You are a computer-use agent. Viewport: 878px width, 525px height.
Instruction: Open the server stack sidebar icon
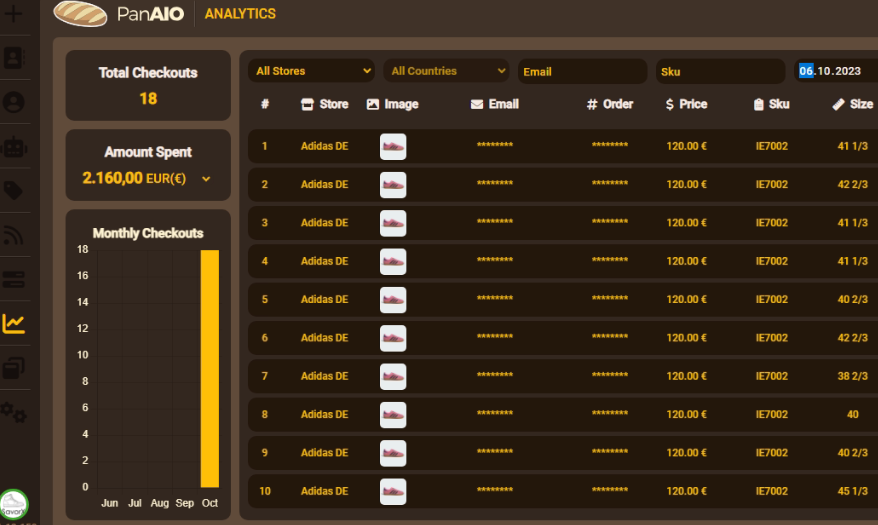pos(13,279)
